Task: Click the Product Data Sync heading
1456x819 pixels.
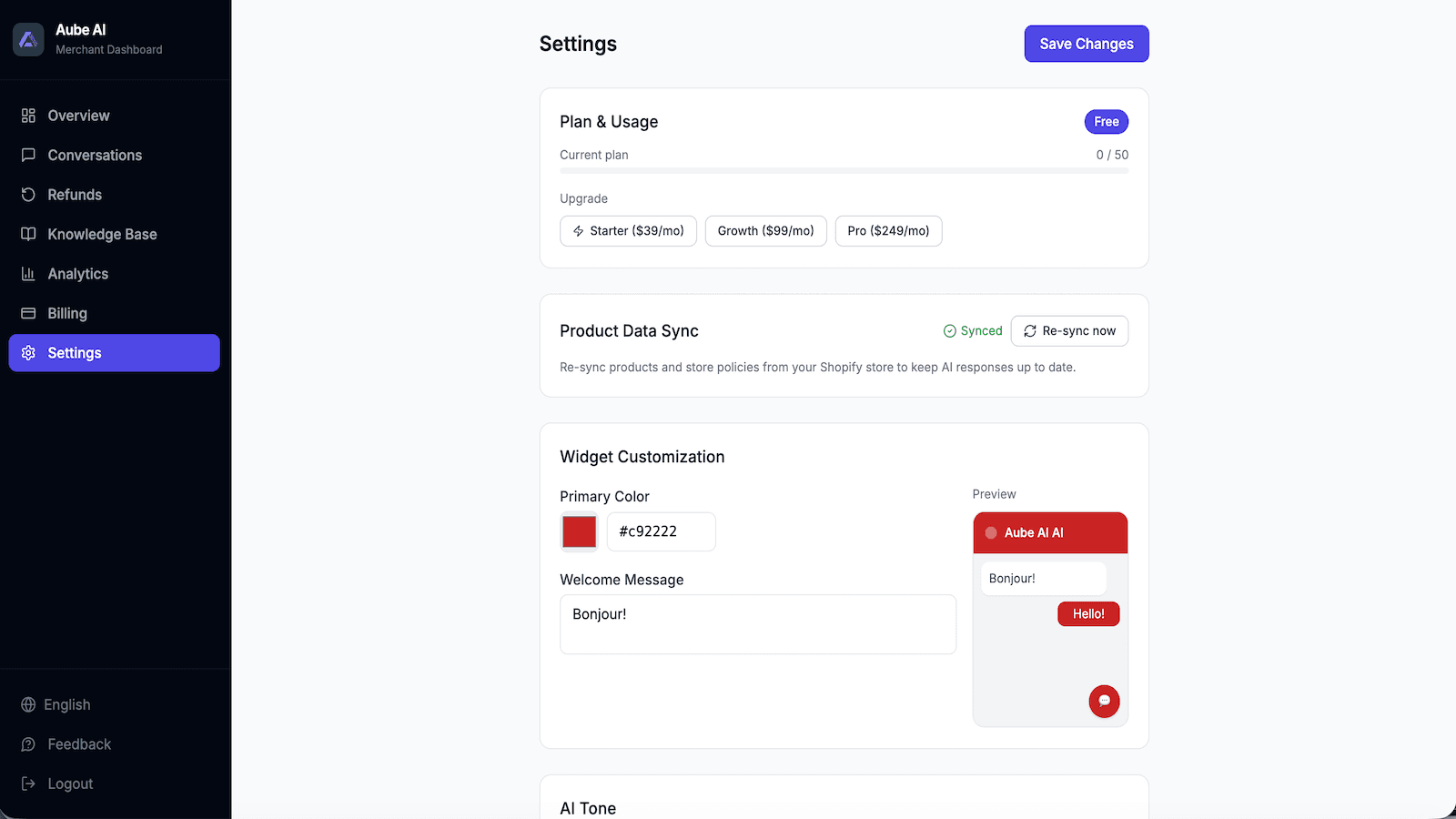Action: click(x=629, y=331)
